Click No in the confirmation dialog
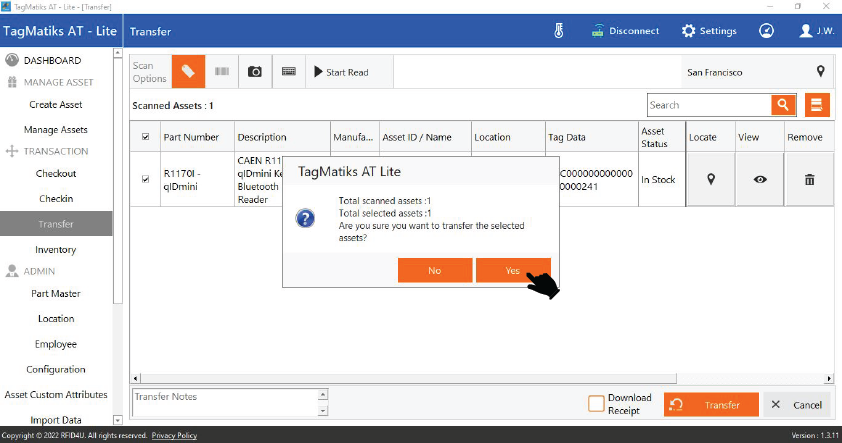This screenshot has height=443, width=842. (x=434, y=270)
